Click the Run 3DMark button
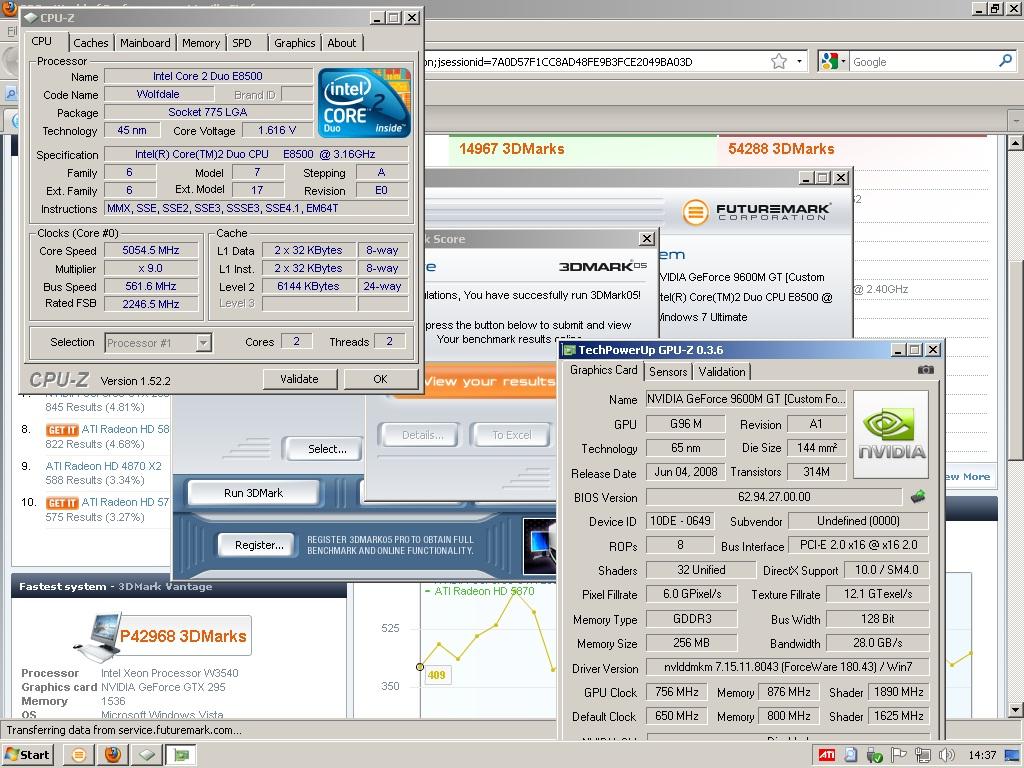This screenshot has height=768, width=1024. (x=253, y=493)
